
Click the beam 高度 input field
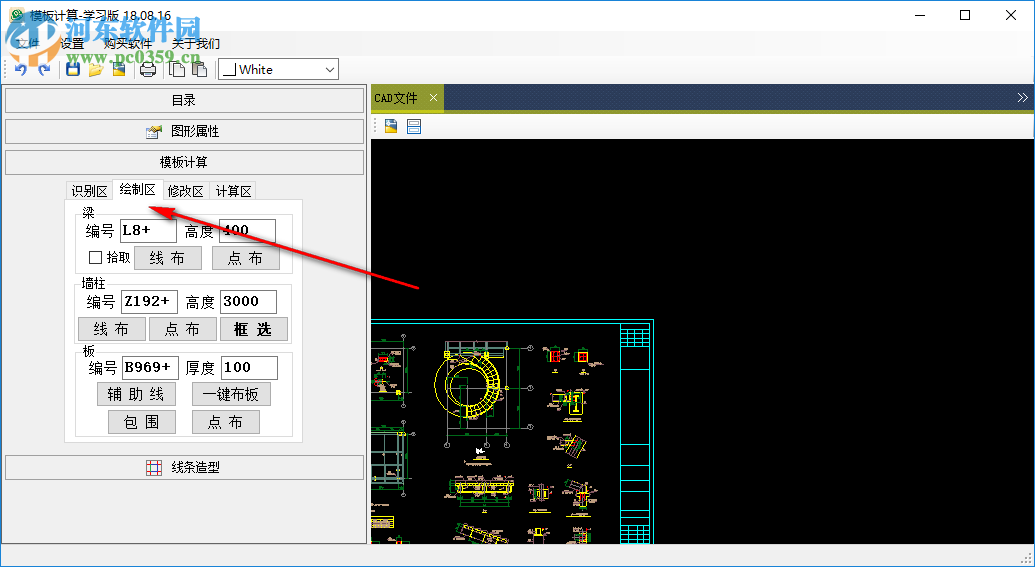point(247,231)
